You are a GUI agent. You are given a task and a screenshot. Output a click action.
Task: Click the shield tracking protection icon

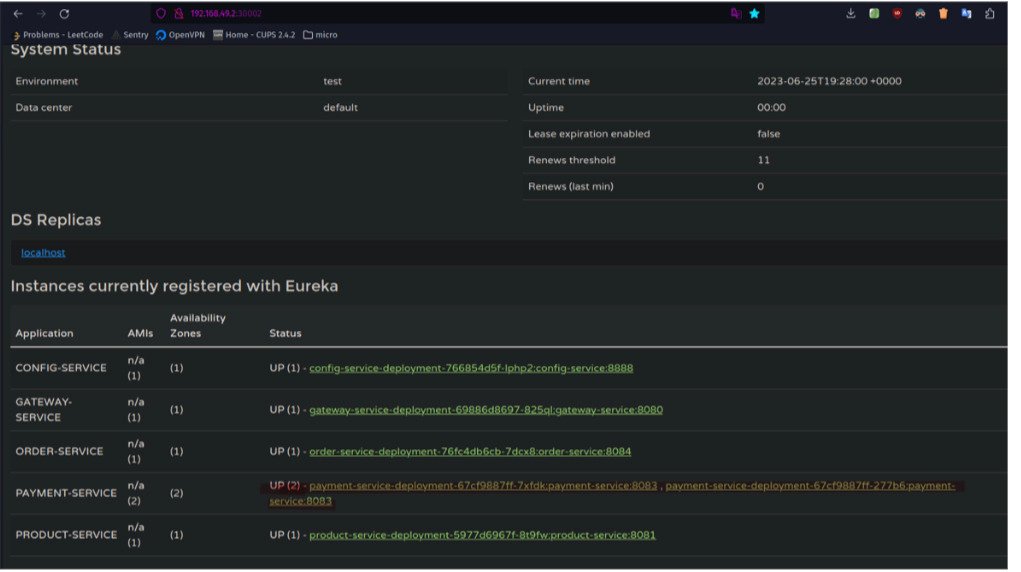pyautogui.click(x=161, y=13)
